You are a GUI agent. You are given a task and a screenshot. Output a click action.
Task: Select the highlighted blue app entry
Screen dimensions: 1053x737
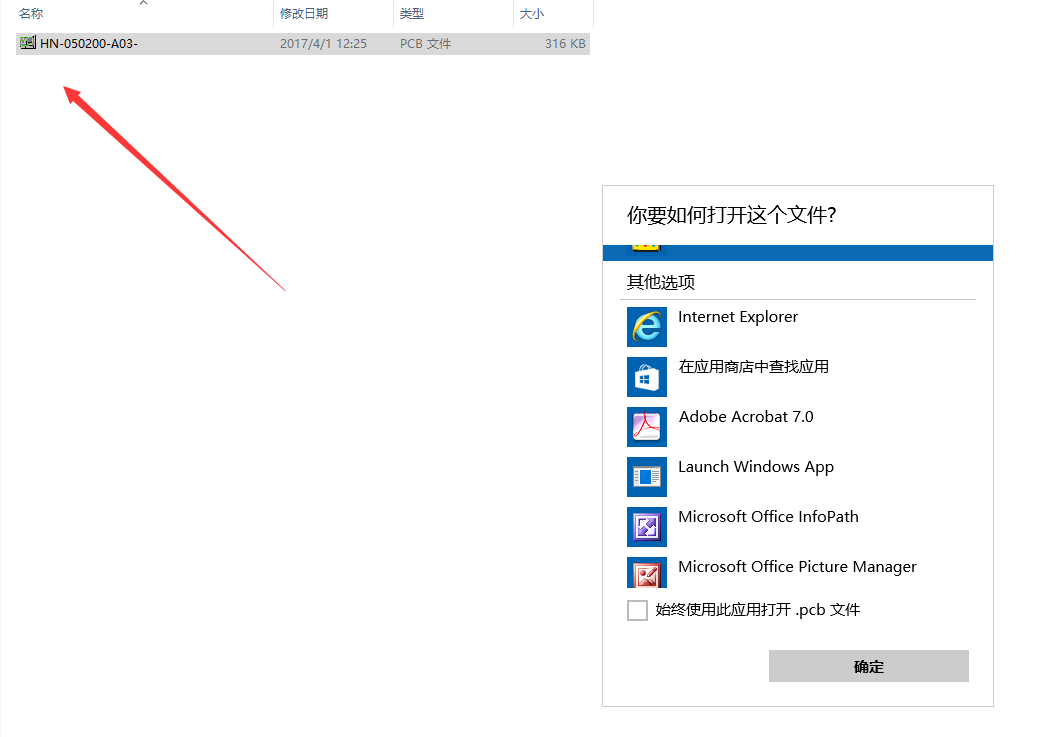point(798,253)
